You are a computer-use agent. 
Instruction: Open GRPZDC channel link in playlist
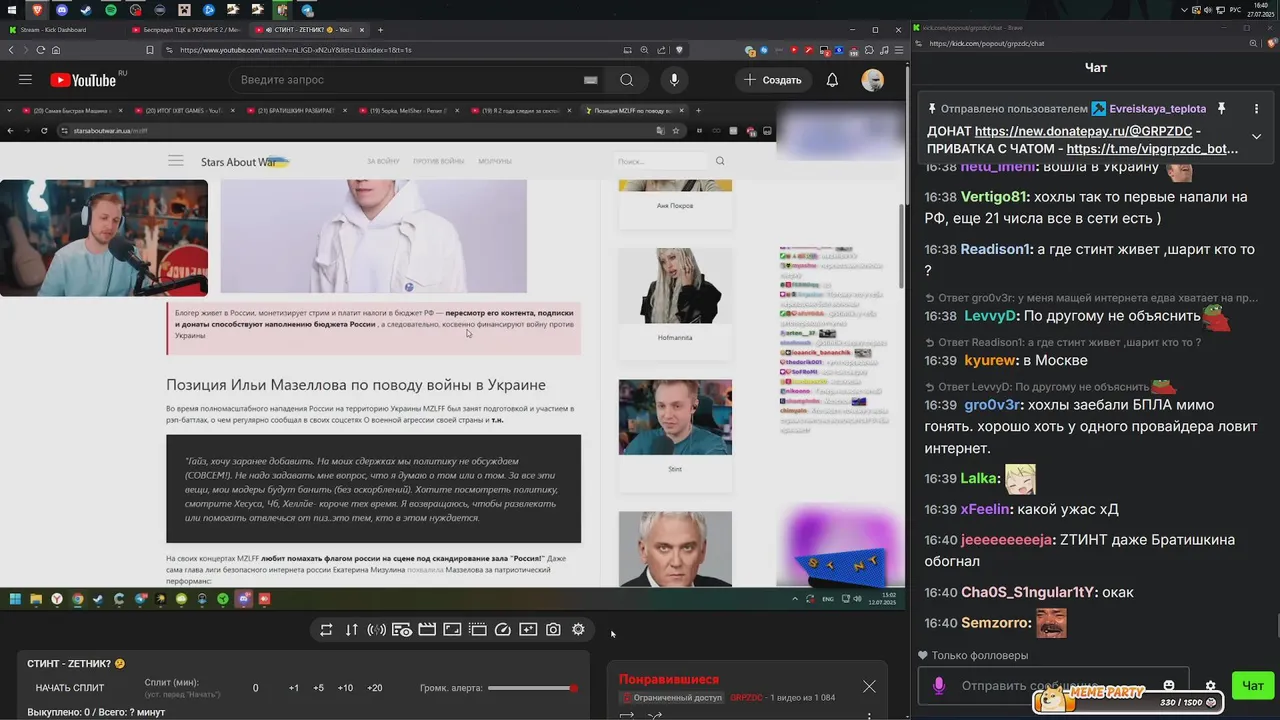(746, 697)
